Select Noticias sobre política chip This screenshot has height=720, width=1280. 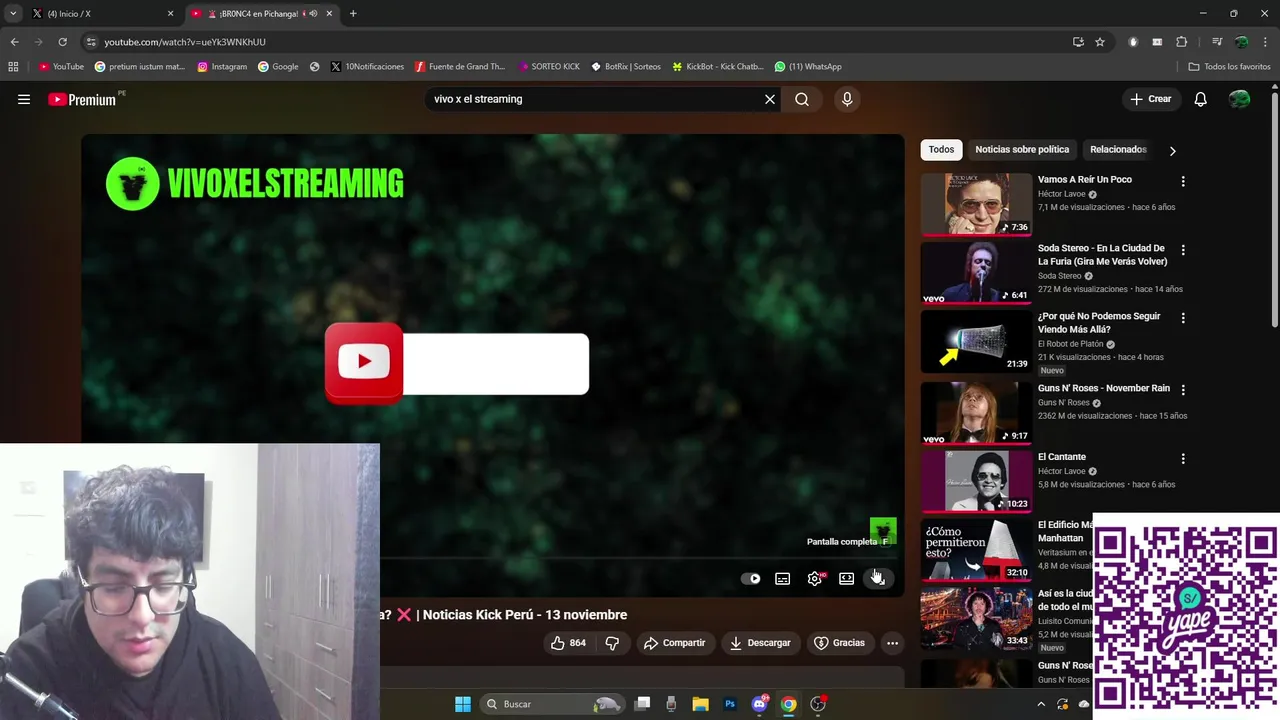tap(1022, 149)
